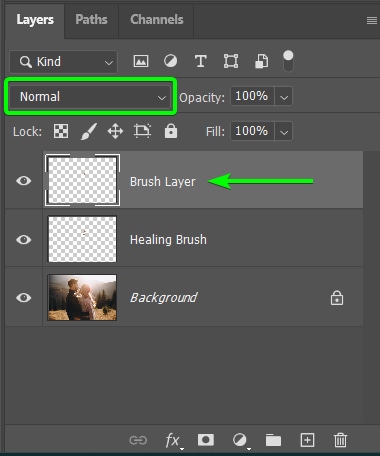Lock layer position
Viewport: 380px width, 456px height.
click(x=115, y=131)
